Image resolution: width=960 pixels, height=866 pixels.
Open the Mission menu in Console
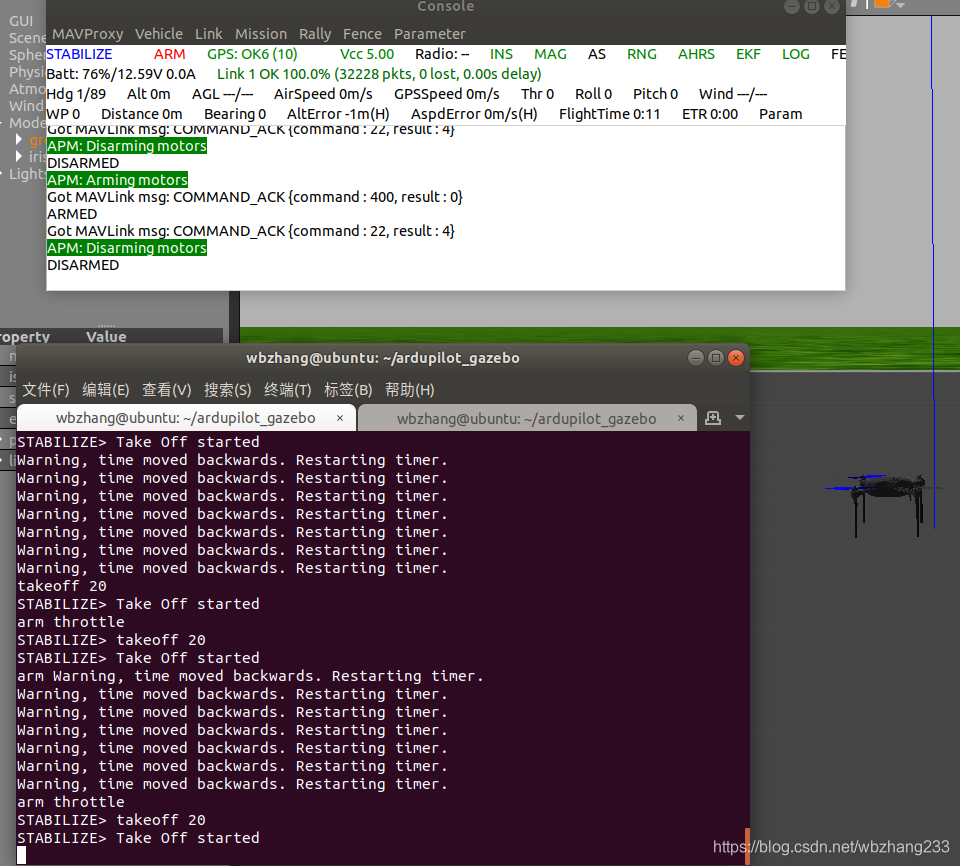tap(261, 34)
